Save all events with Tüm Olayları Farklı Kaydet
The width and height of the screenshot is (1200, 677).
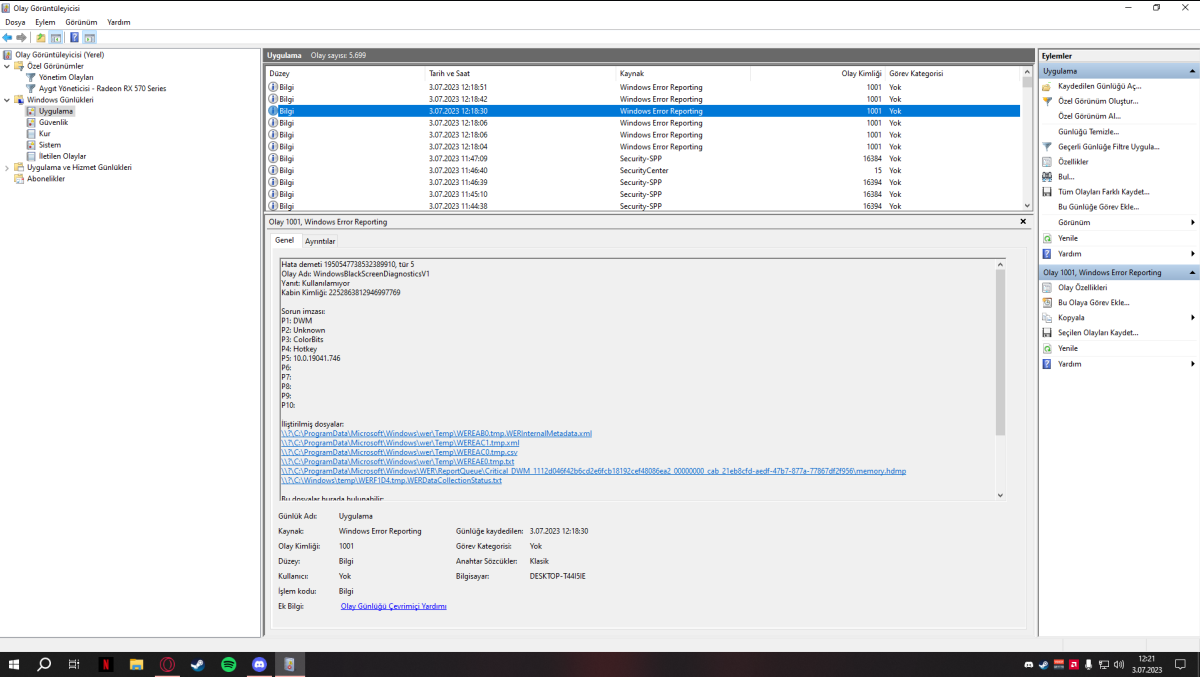1104,191
